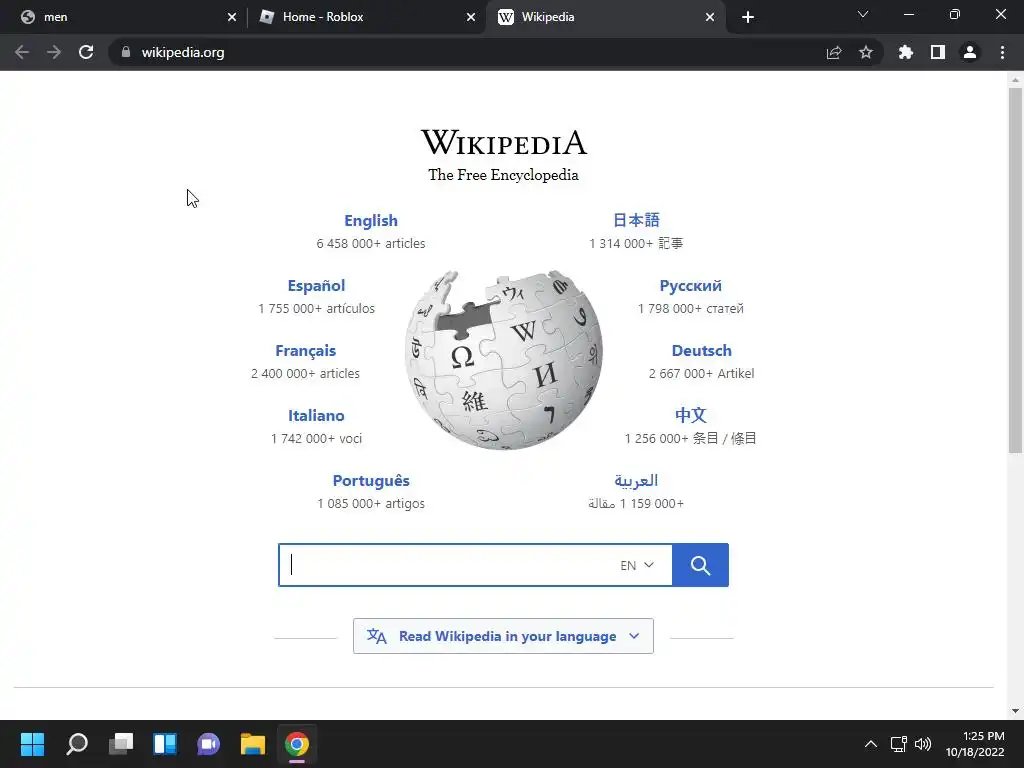Viewport: 1024px width, 768px height.
Task: Open Español Wikipedia link
Action: (x=316, y=285)
